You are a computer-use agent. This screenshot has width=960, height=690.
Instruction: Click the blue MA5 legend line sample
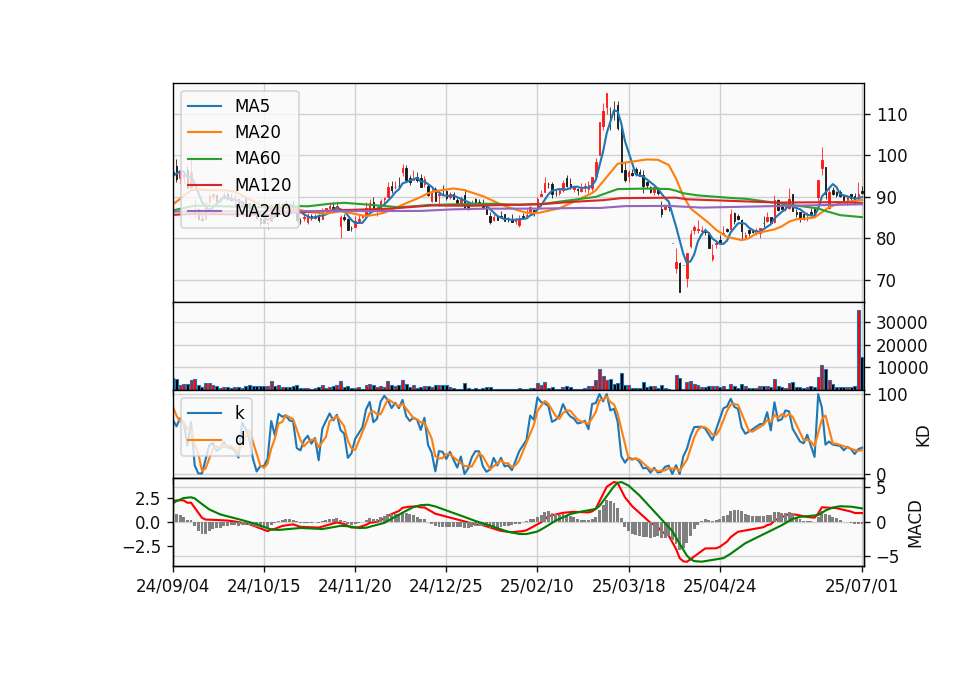204,106
